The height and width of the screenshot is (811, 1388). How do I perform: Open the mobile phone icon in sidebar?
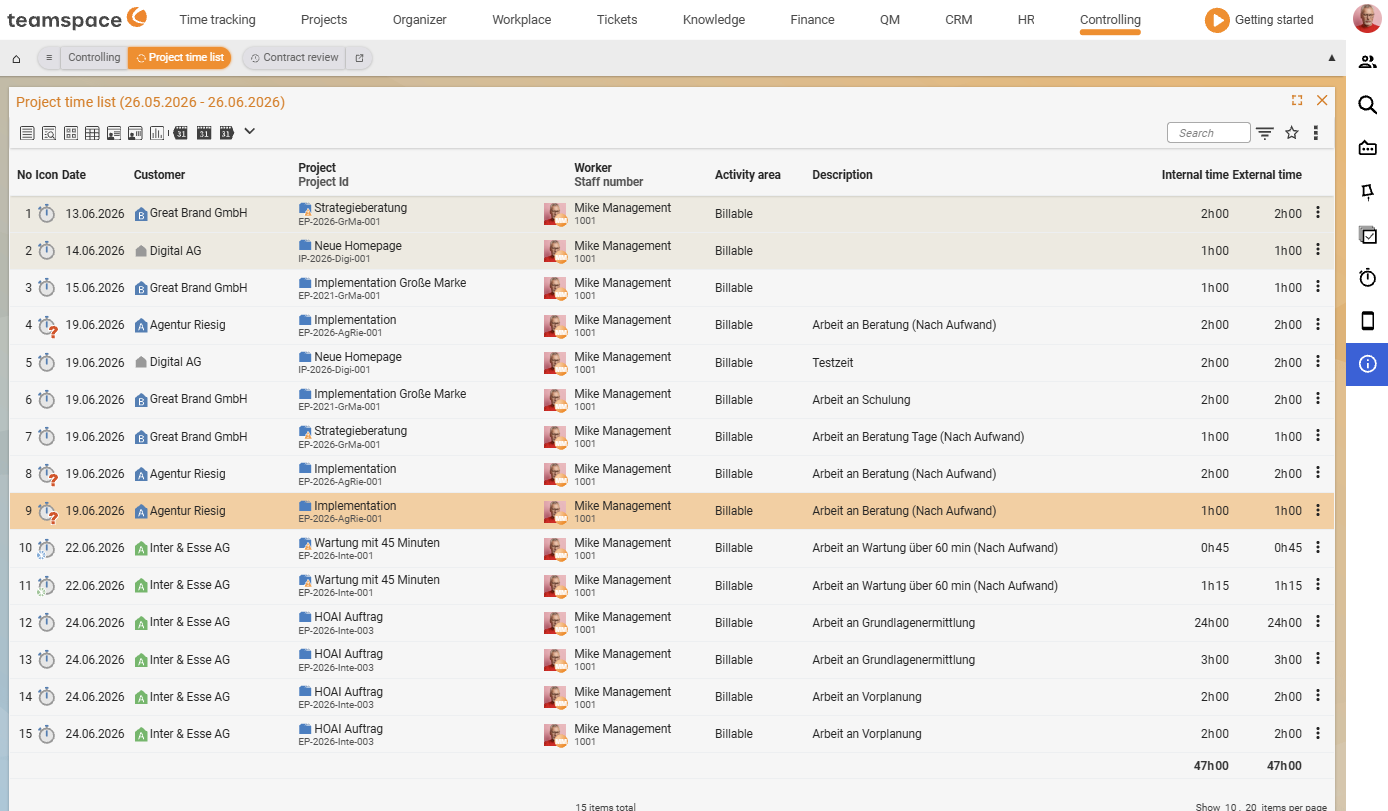pyautogui.click(x=1367, y=321)
